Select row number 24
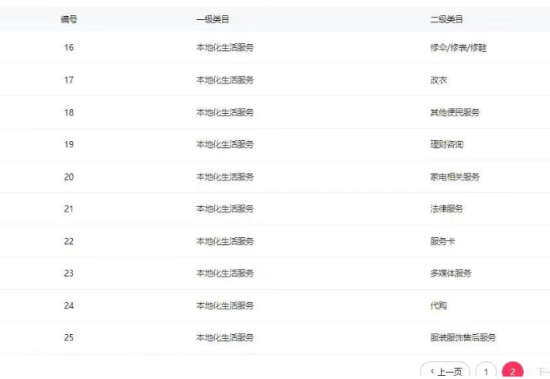 (69, 306)
